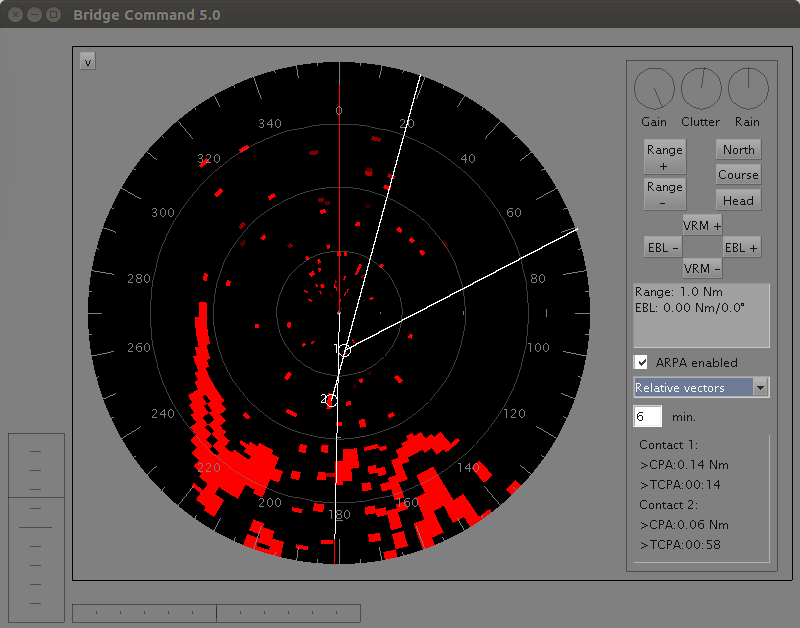
Task: Close the Bridge Command window
Action: (x=15, y=15)
